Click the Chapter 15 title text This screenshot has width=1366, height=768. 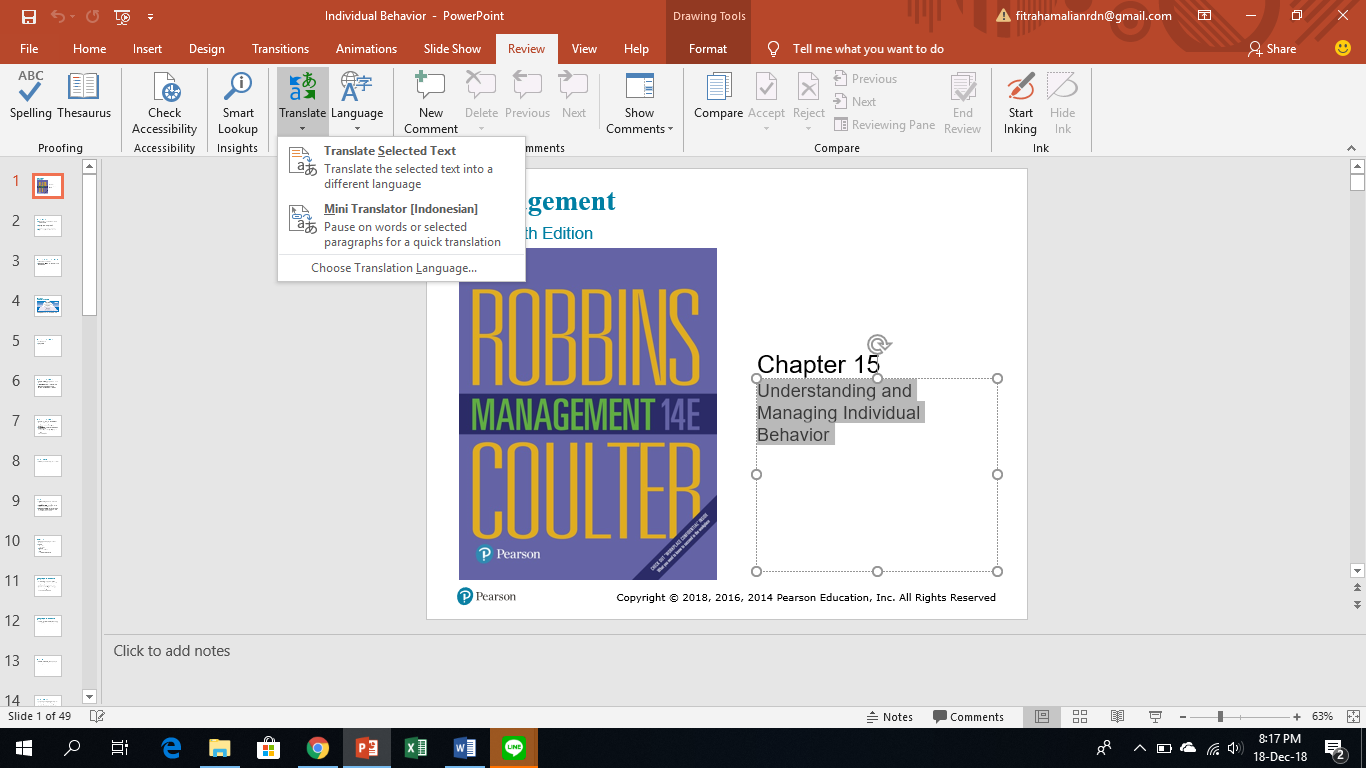pos(818,364)
